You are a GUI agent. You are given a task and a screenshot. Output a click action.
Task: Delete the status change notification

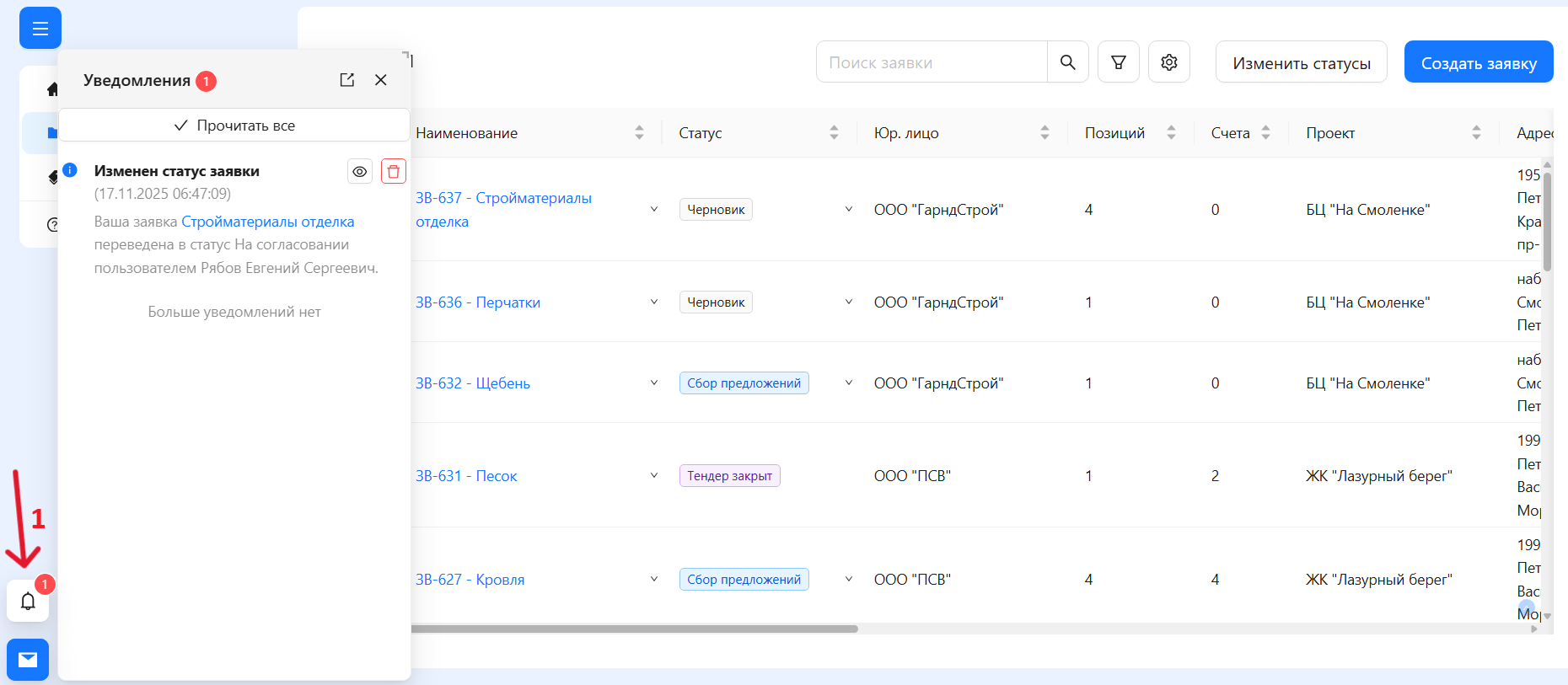[x=393, y=171]
